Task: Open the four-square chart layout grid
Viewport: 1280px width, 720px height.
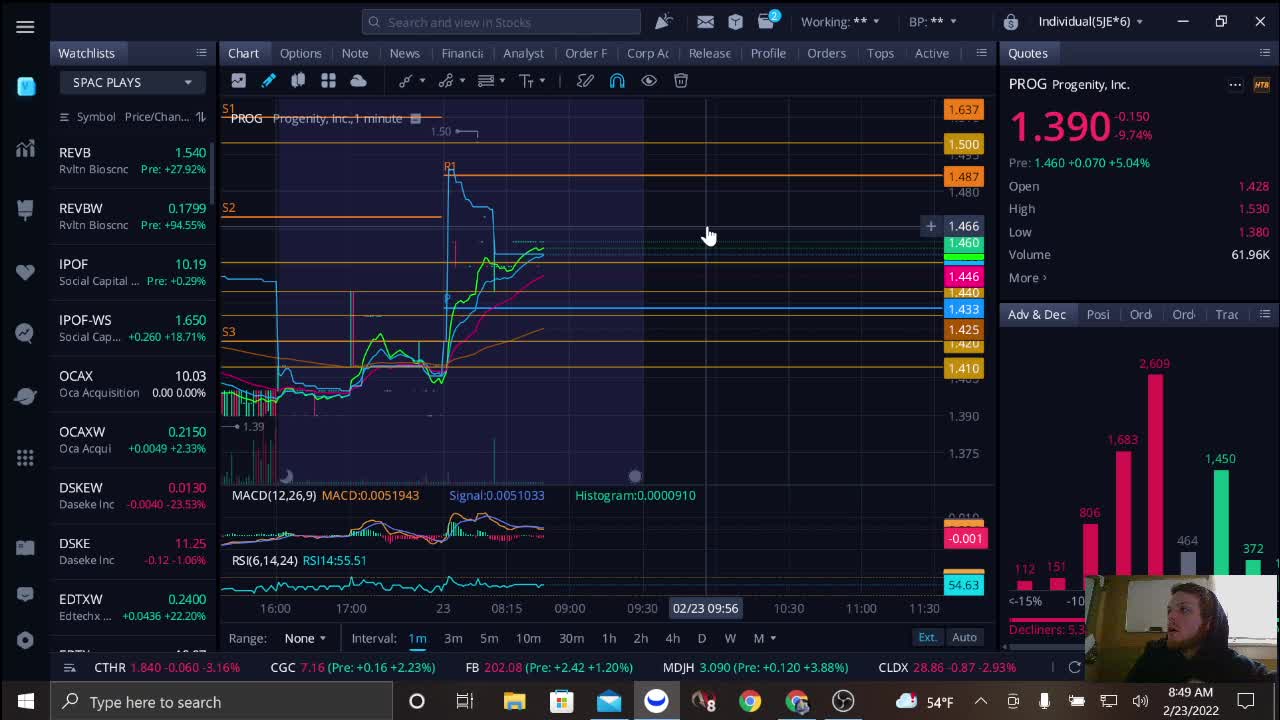Action: (x=328, y=81)
